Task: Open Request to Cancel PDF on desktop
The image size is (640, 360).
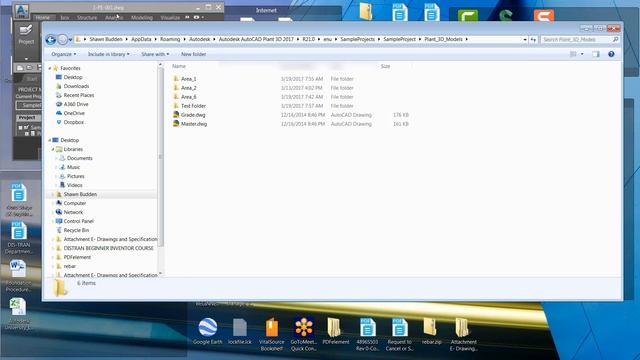Action: (x=400, y=335)
